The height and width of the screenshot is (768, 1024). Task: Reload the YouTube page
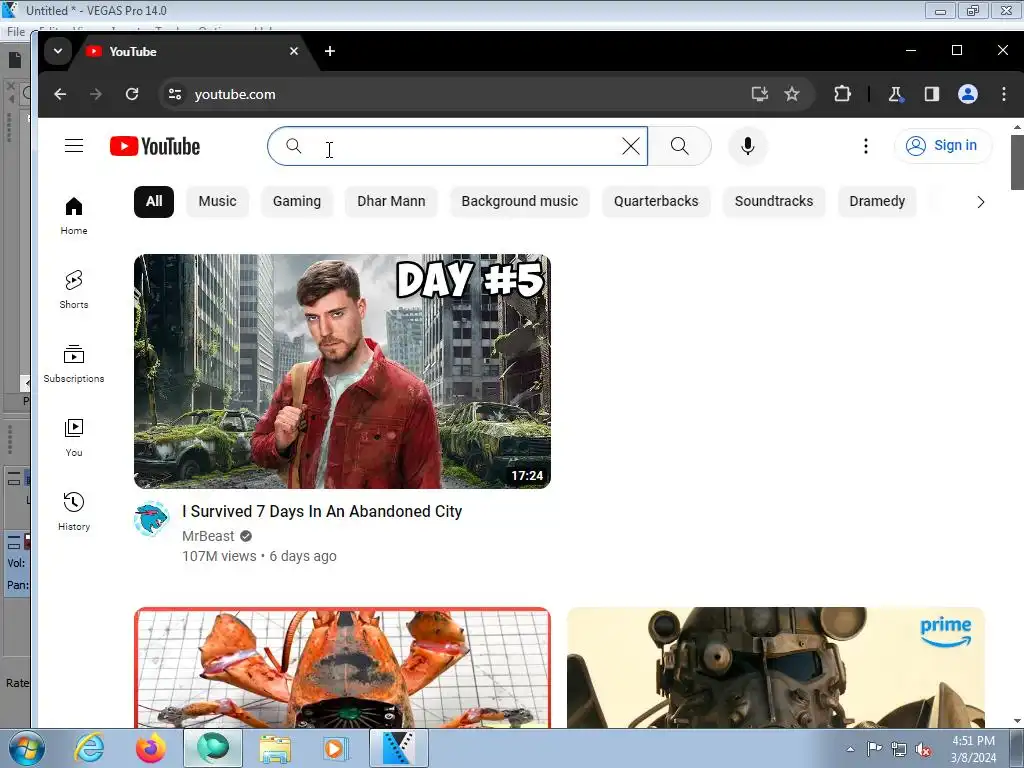click(x=132, y=94)
